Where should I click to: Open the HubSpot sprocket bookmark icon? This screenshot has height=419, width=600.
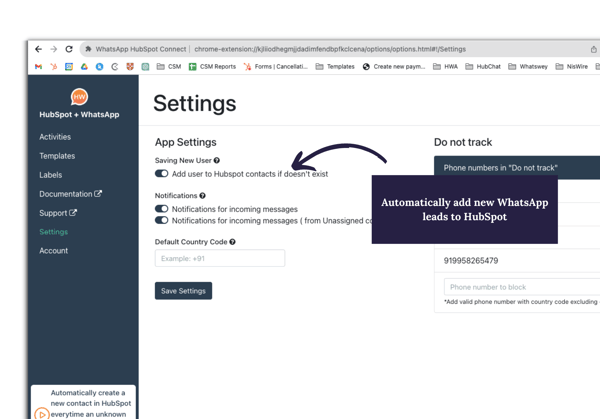pos(54,67)
